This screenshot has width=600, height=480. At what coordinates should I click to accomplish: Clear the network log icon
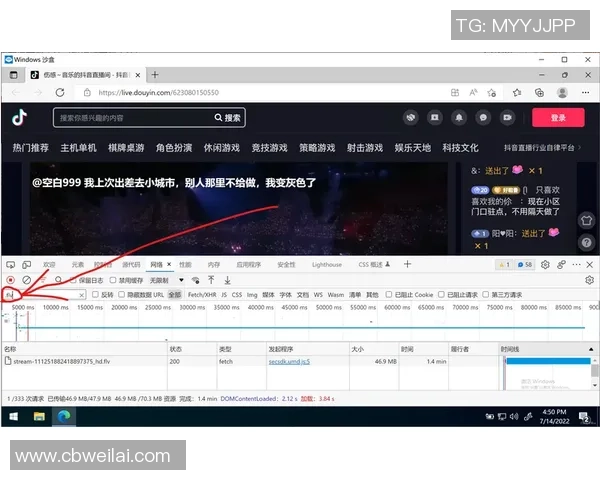[26, 280]
